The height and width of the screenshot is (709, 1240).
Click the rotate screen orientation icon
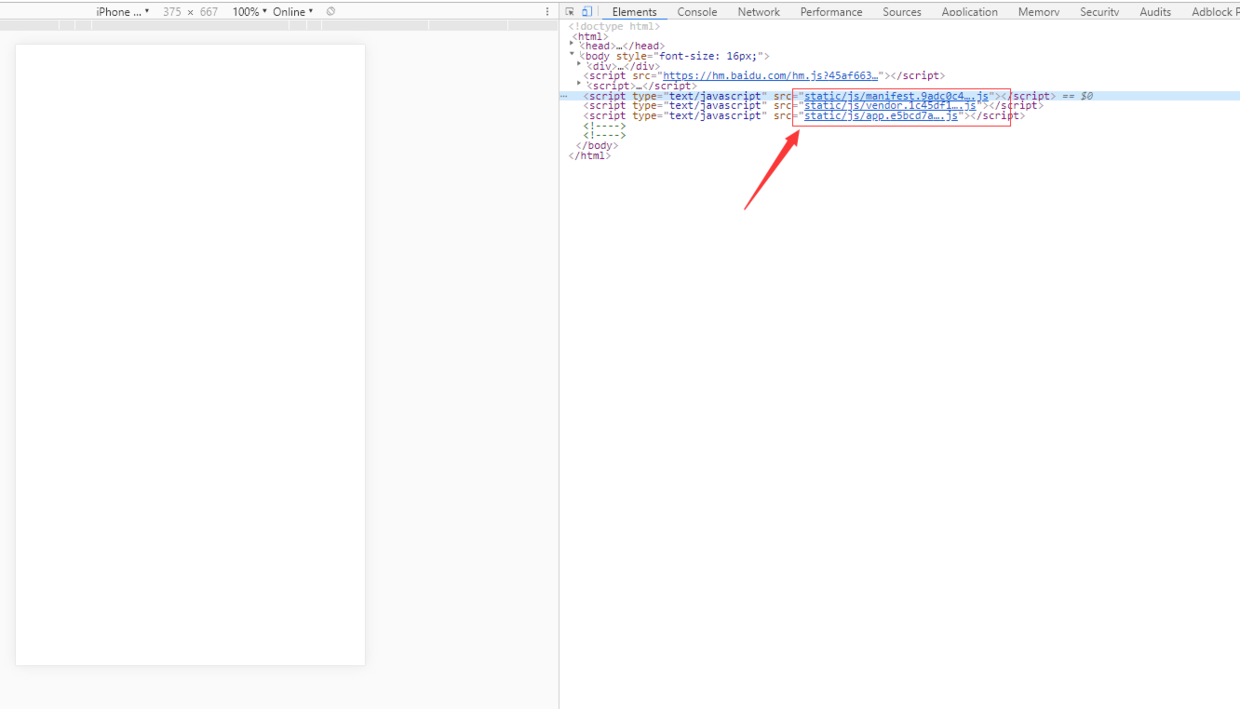[331, 12]
